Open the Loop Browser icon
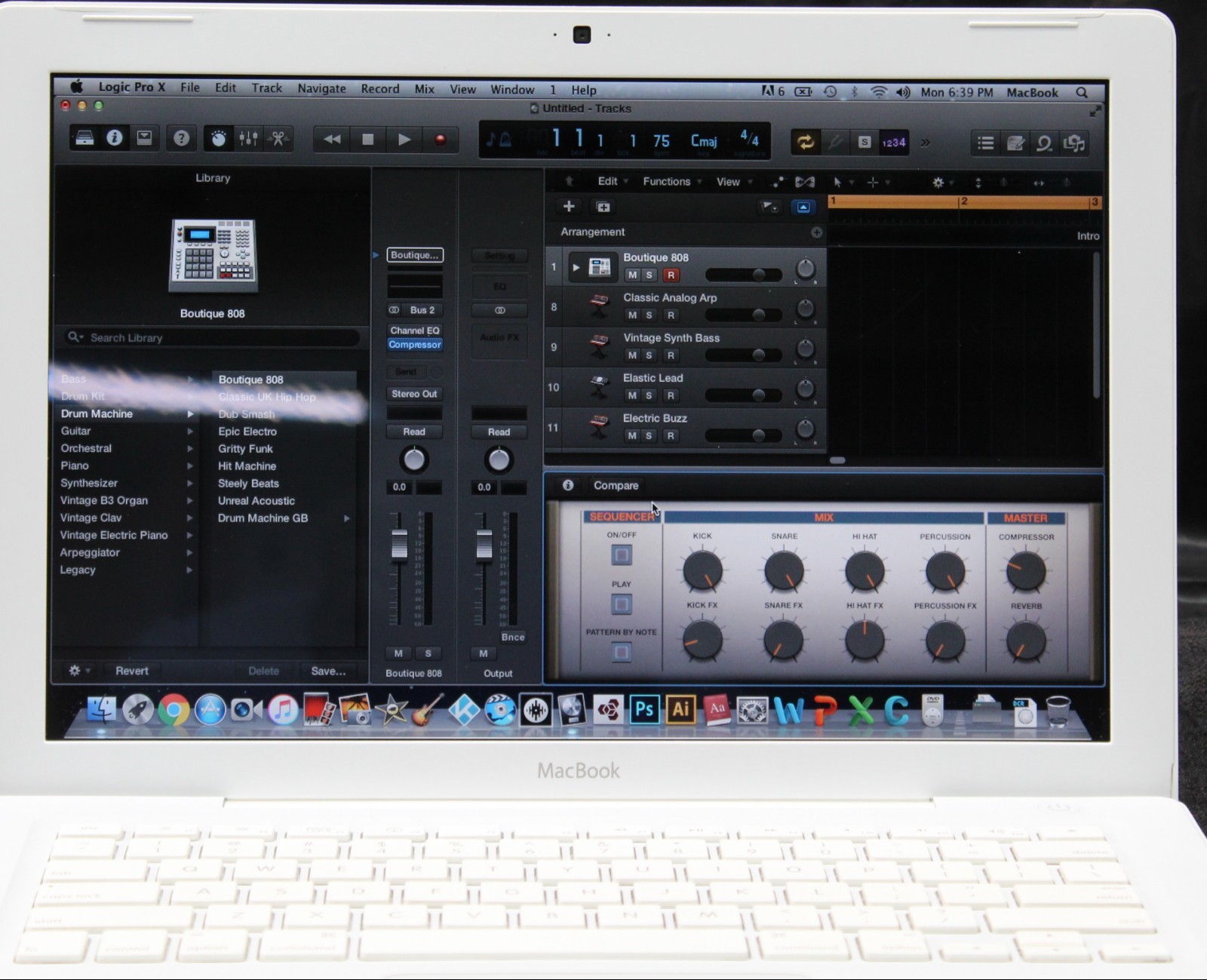 coord(1045,143)
